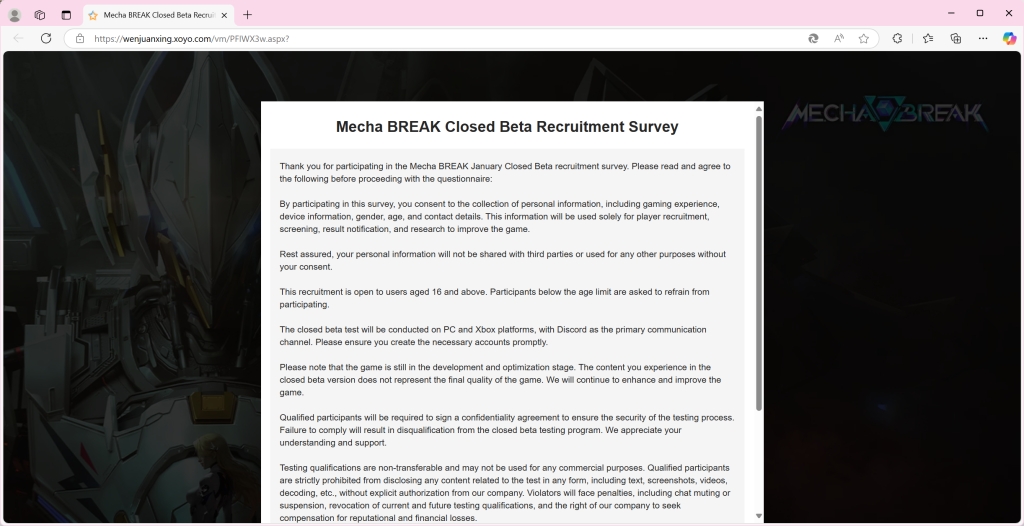This screenshot has height=526, width=1024.
Task: Add this page to favorites with the star icon
Action: (863, 39)
